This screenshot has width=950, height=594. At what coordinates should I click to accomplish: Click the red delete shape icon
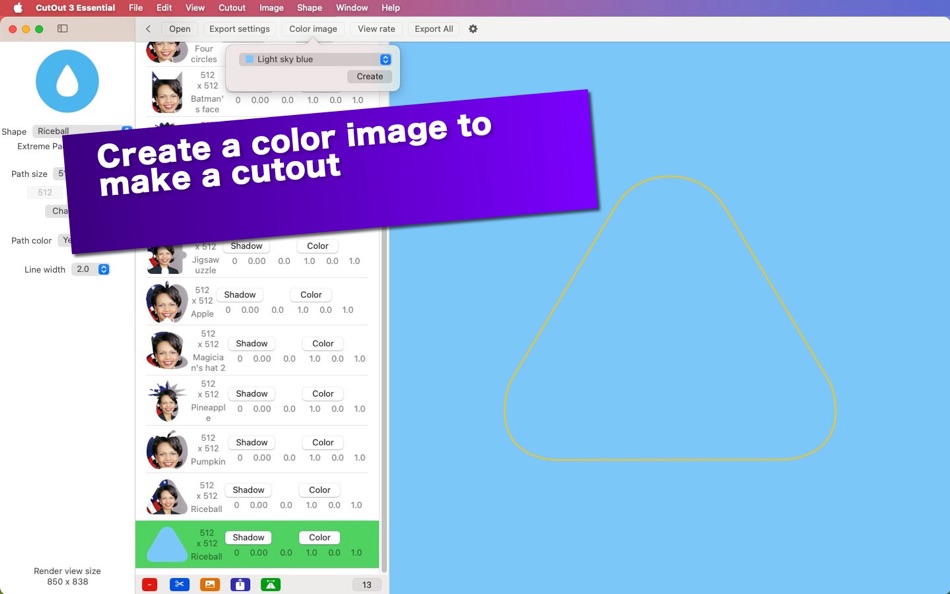click(150, 584)
